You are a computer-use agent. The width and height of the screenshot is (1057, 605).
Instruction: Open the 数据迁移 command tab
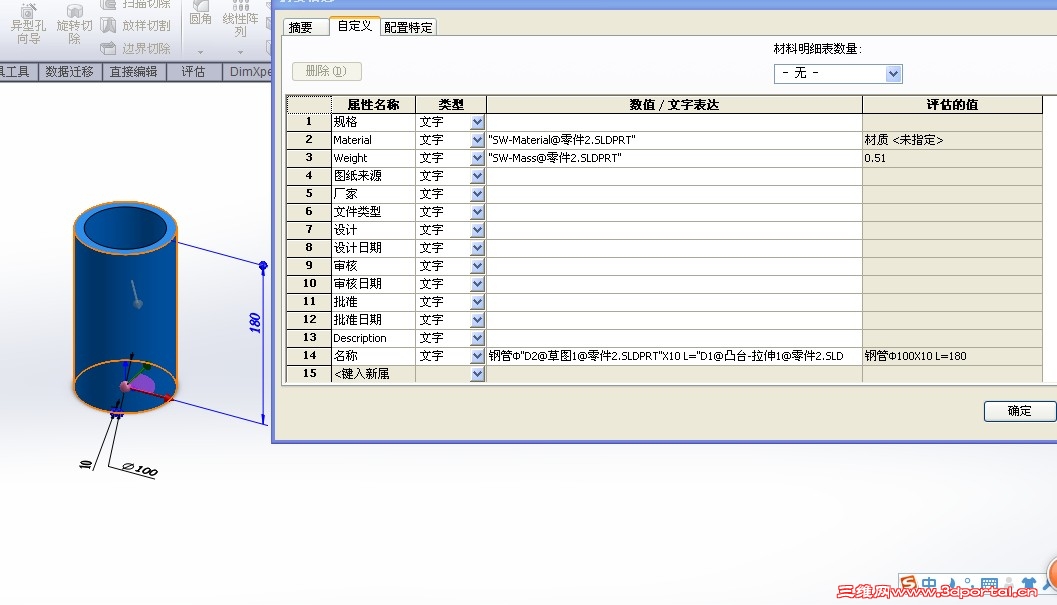click(x=69, y=71)
